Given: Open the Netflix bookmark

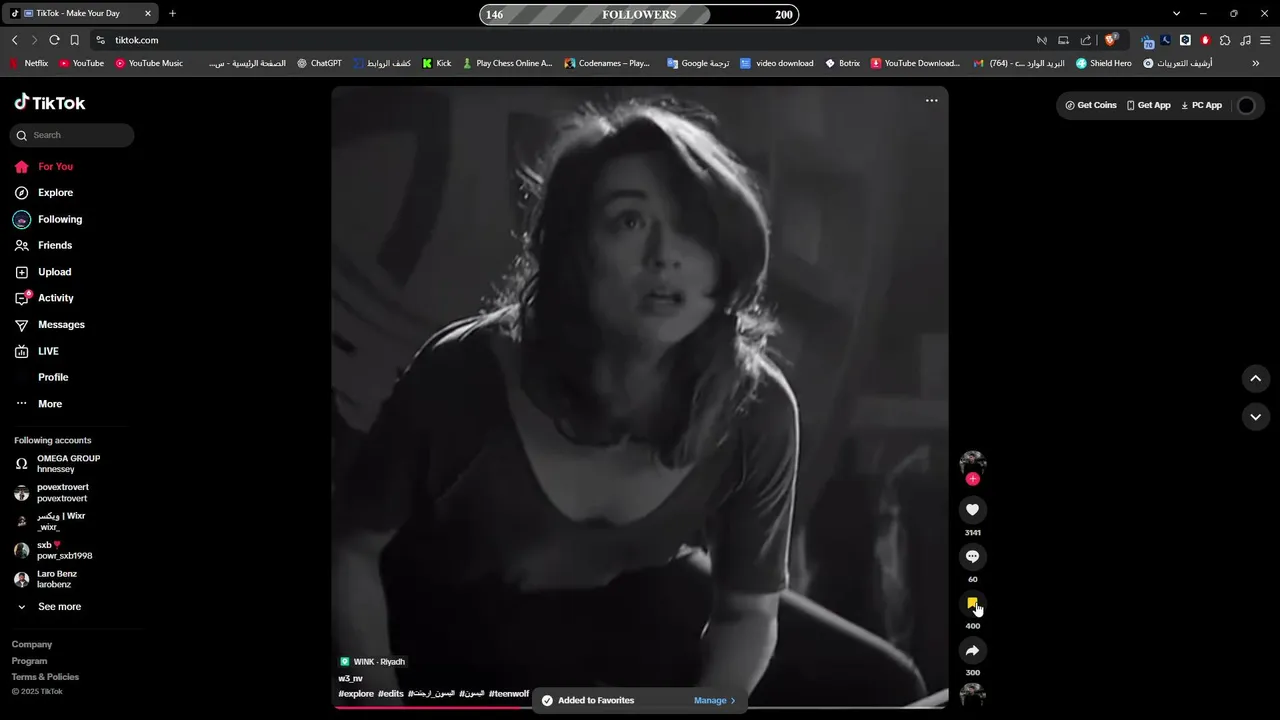Looking at the screenshot, I should [x=29, y=63].
